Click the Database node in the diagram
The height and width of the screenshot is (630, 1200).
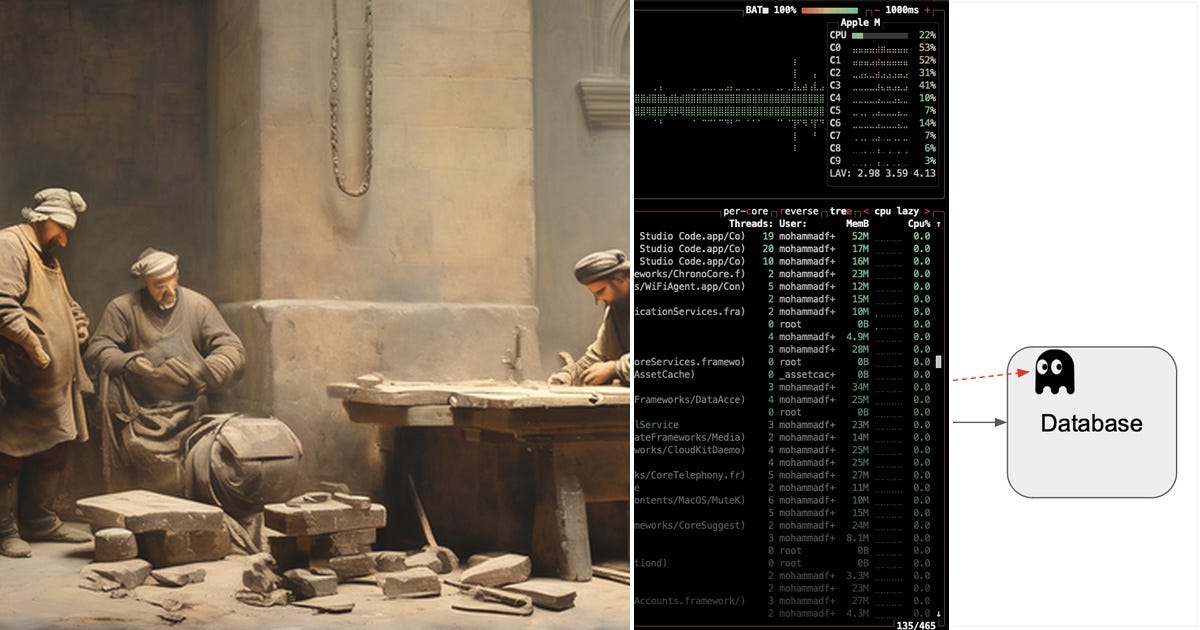pyautogui.click(x=1090, y=423)
